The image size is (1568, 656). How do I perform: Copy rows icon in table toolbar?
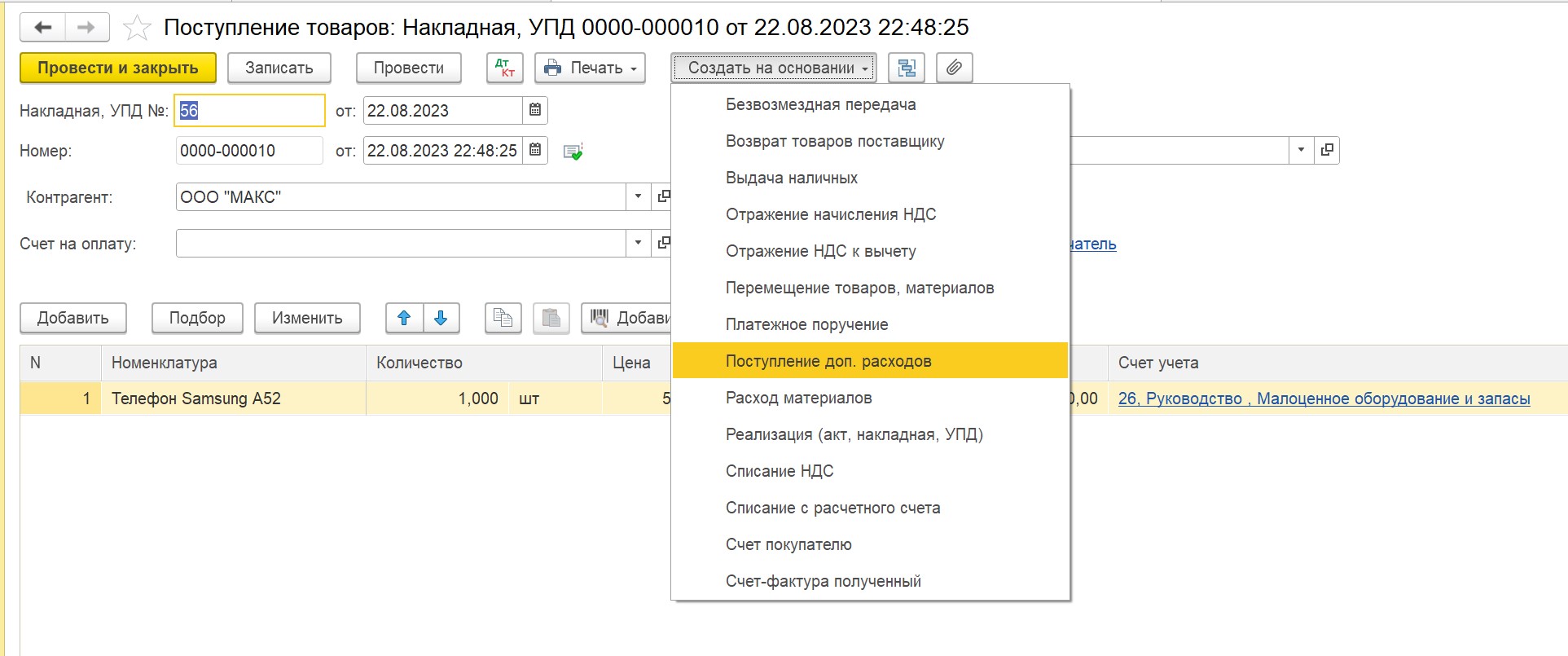(503, 318)
